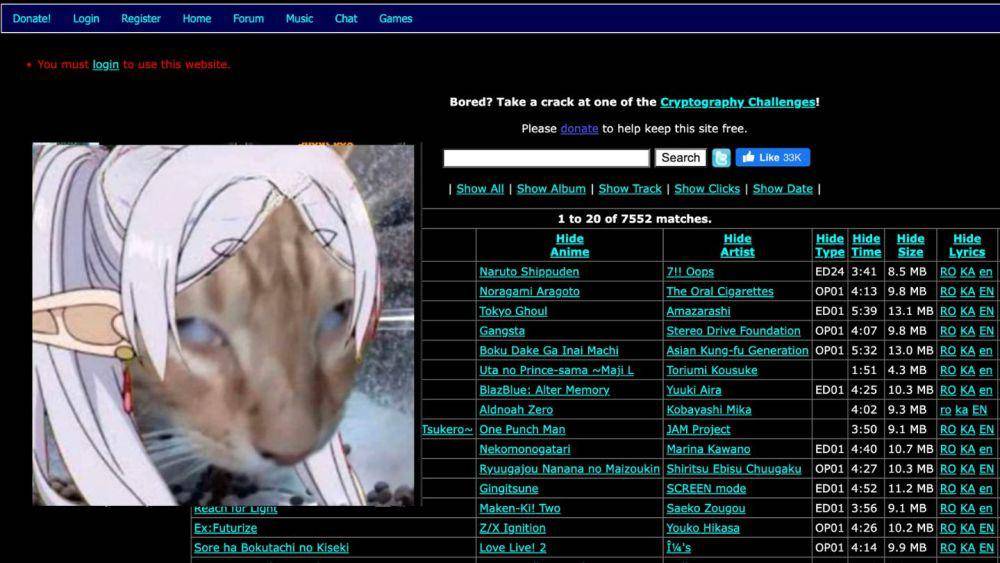The height and width of the screenshot is (563, 1000).
Task: Click the Tsukero~ track link
Action: pyautogui.click(x=447, y=430)
